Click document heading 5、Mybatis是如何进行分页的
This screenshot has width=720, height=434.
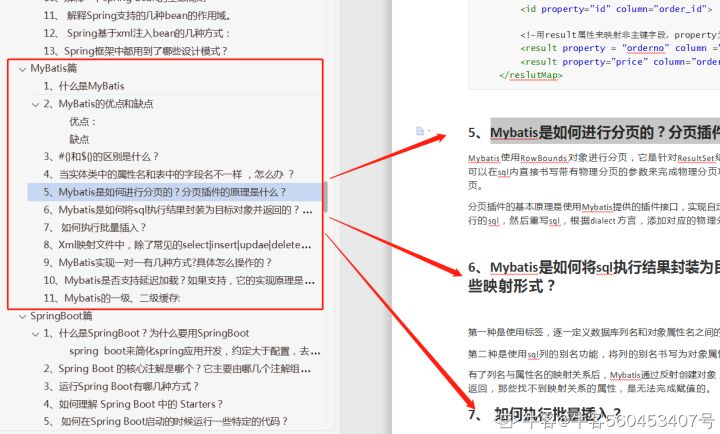click(594, 133)
